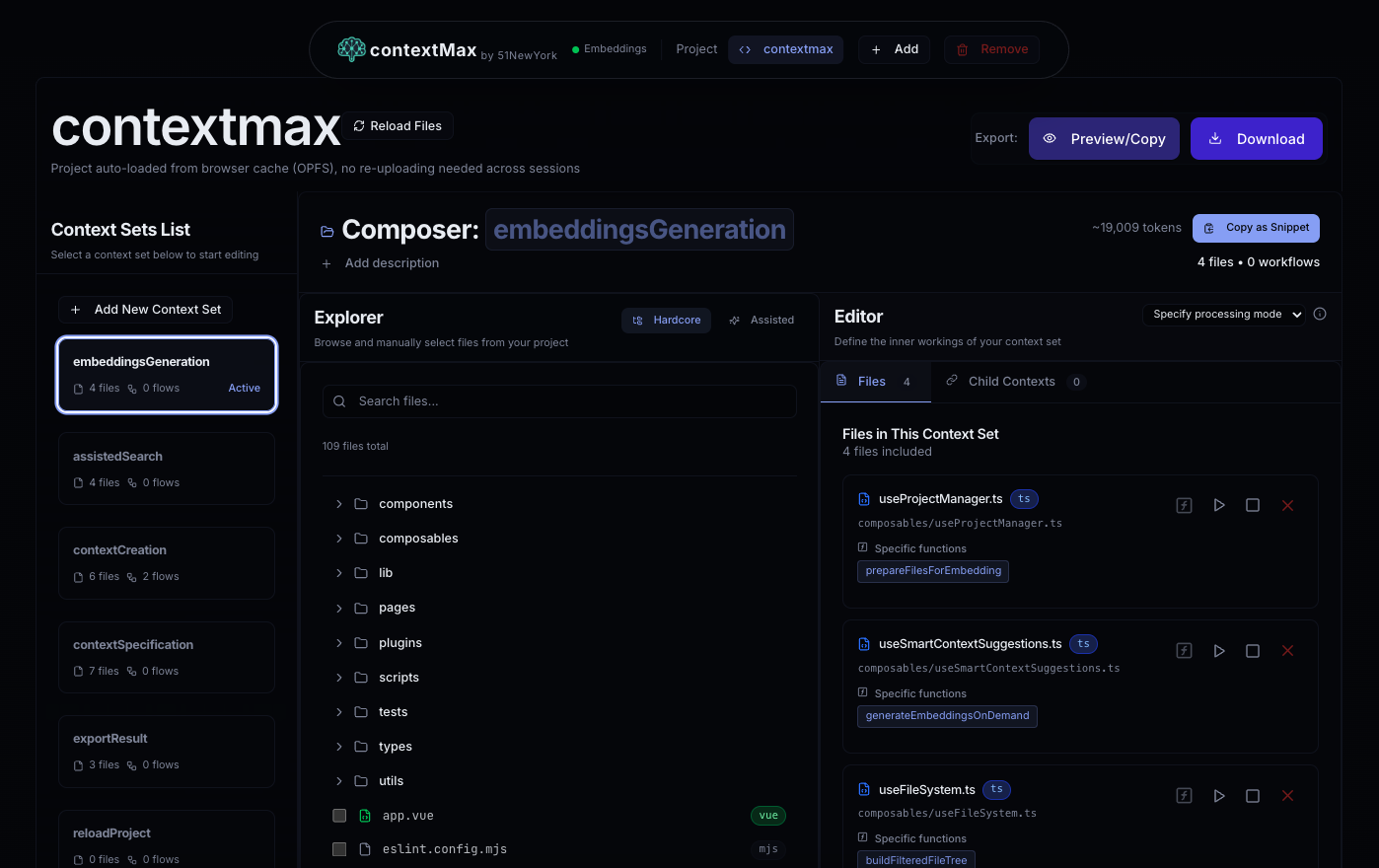Select the reloadProject context set
This screenshot has width=1379, height=868.
tap(167, 839)
